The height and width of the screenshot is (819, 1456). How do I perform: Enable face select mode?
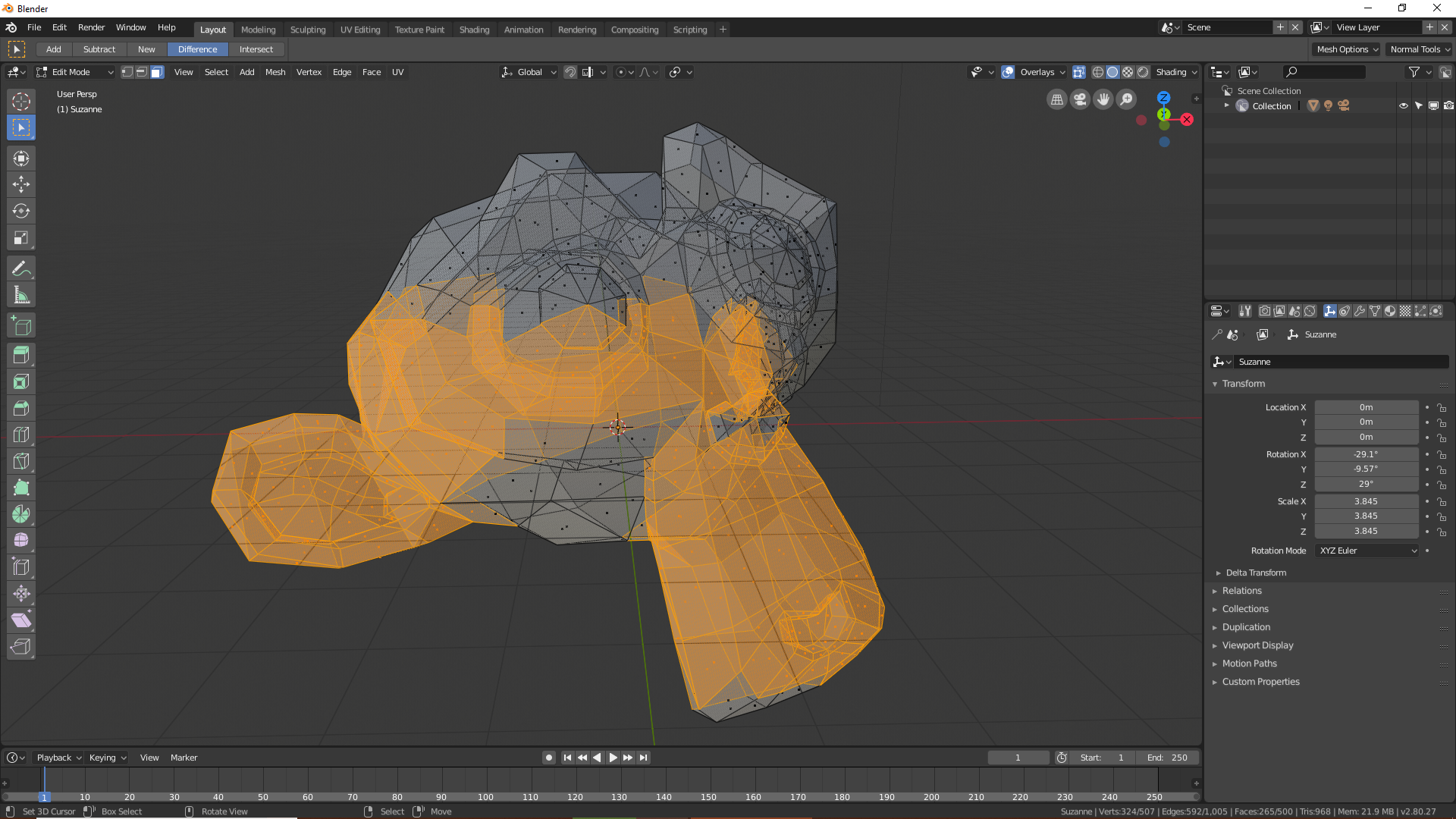(x=157, y=72)
